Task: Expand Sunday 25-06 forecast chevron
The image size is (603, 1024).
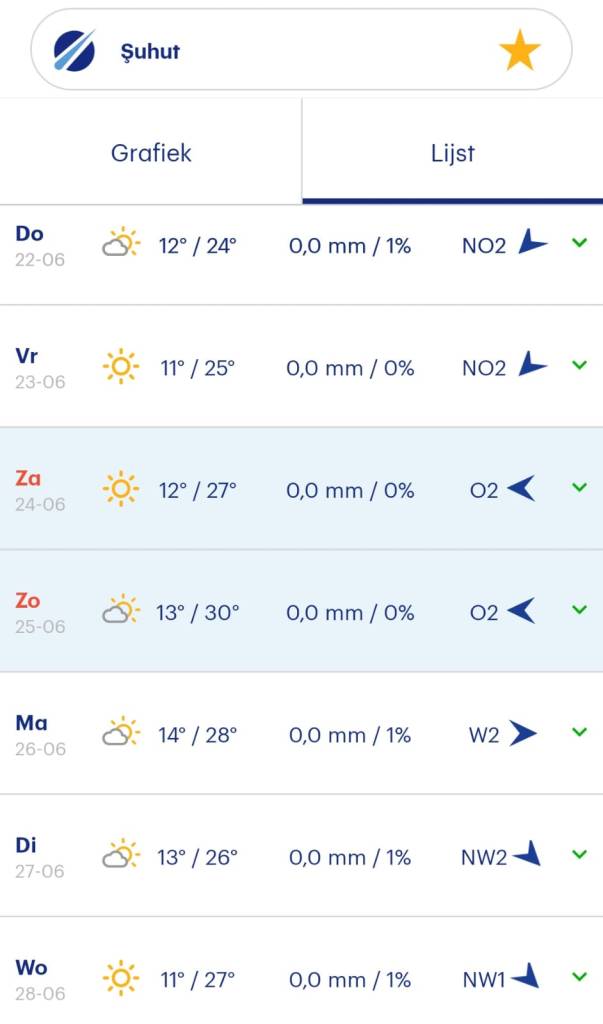Action: pos(579,610)
